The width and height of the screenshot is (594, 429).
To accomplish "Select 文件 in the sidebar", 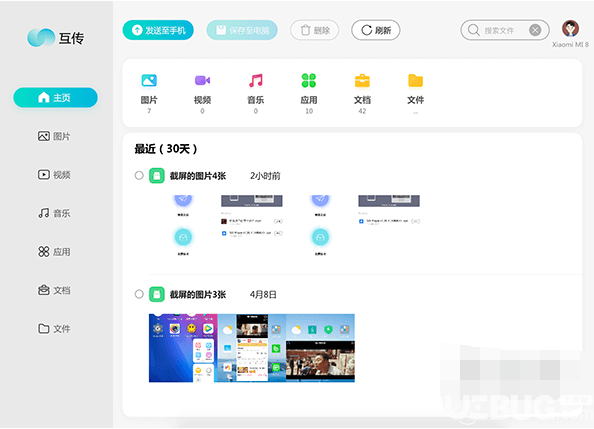I will tap(55, 328).
